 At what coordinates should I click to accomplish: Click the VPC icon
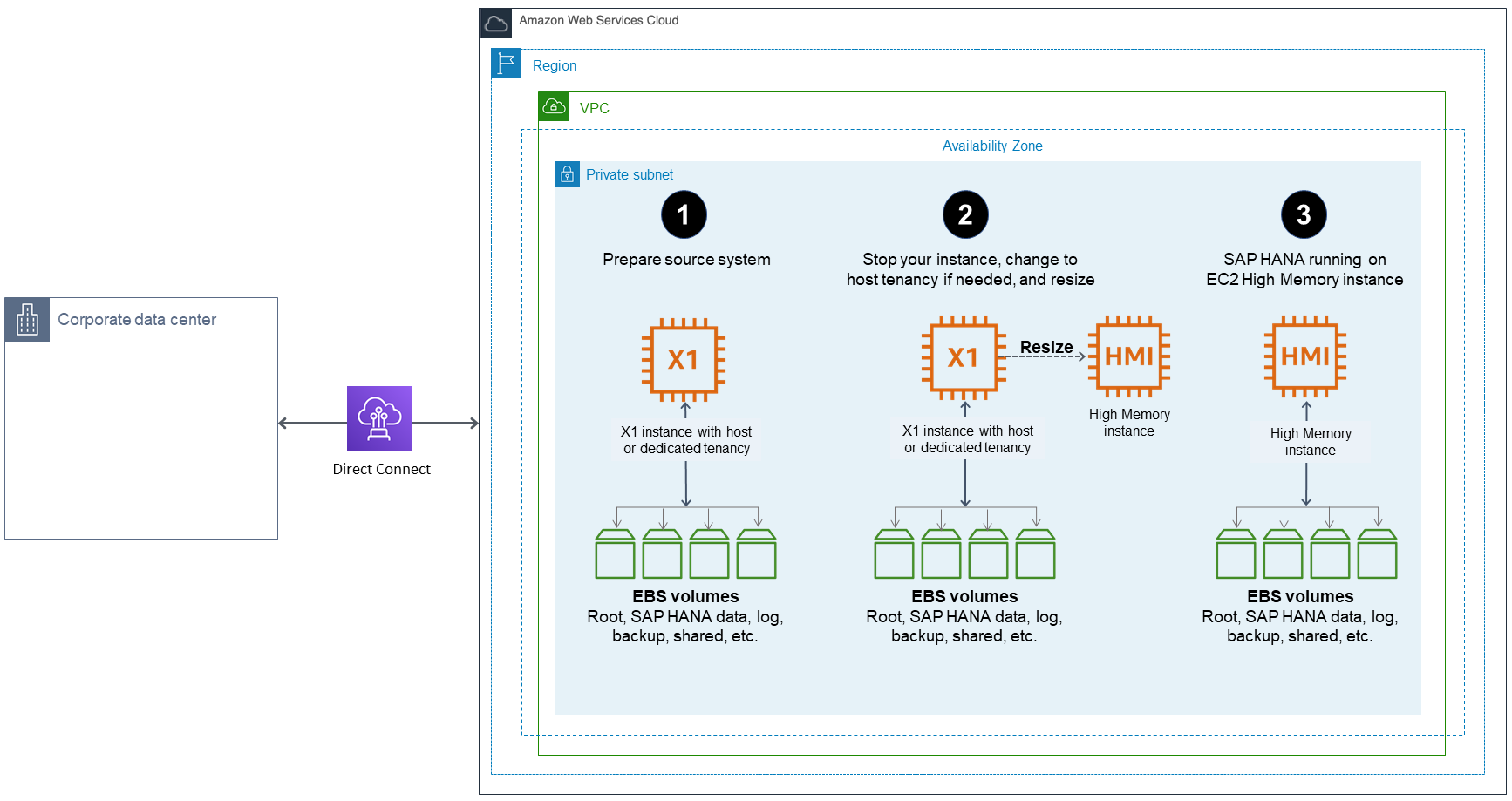(x=555, y=106)
